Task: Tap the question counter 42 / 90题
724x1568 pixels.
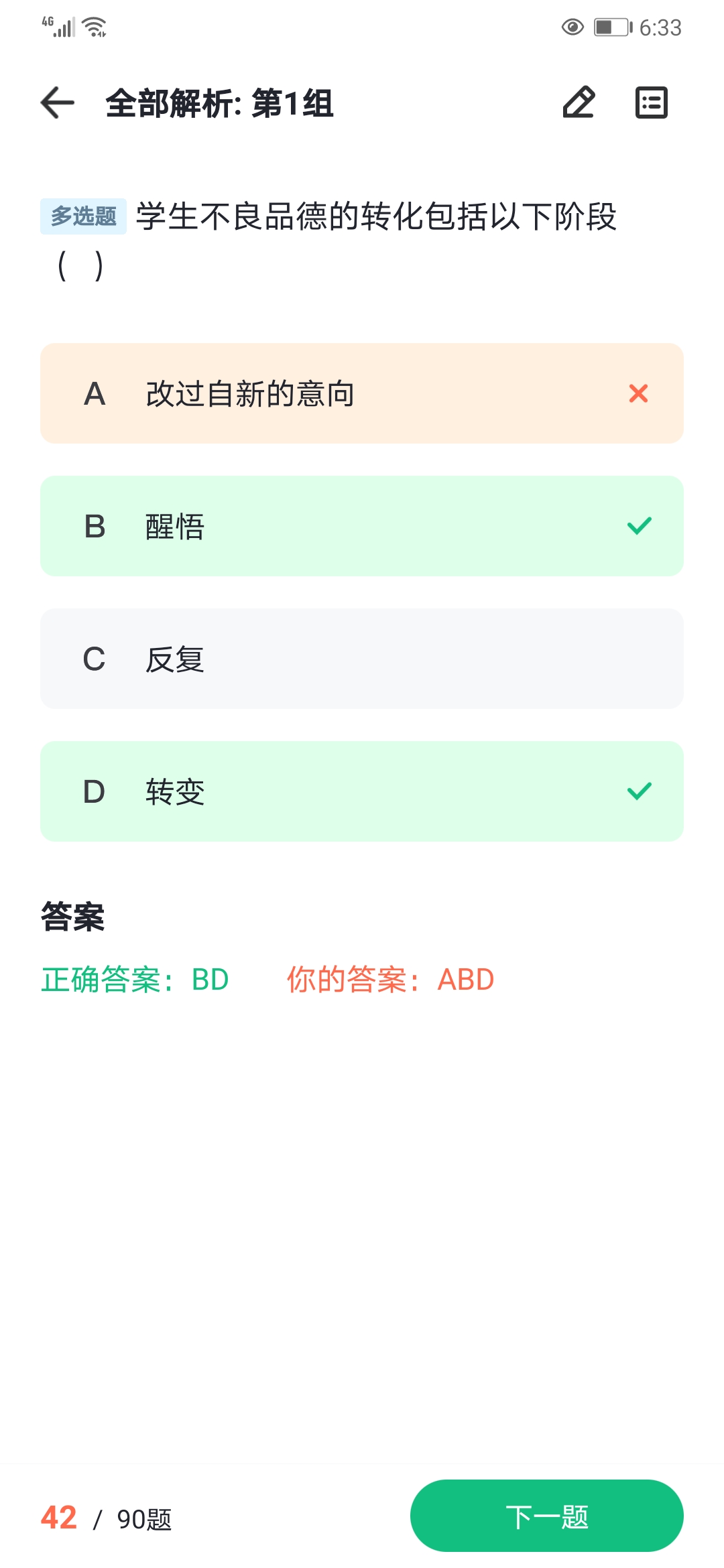Action: click(106, 1518)
